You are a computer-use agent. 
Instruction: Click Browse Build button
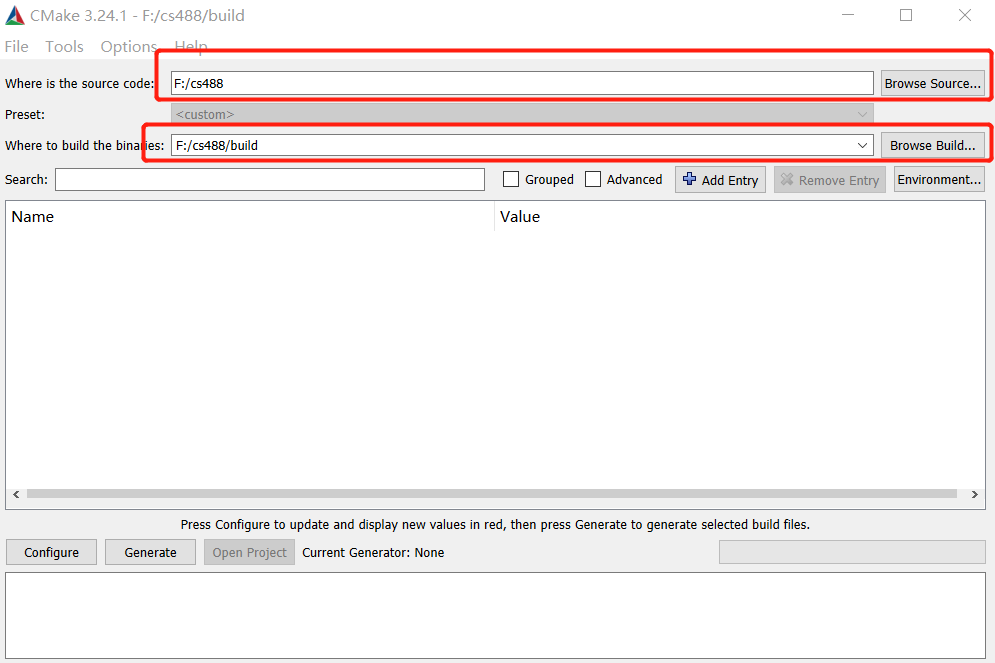pos(932,145)
